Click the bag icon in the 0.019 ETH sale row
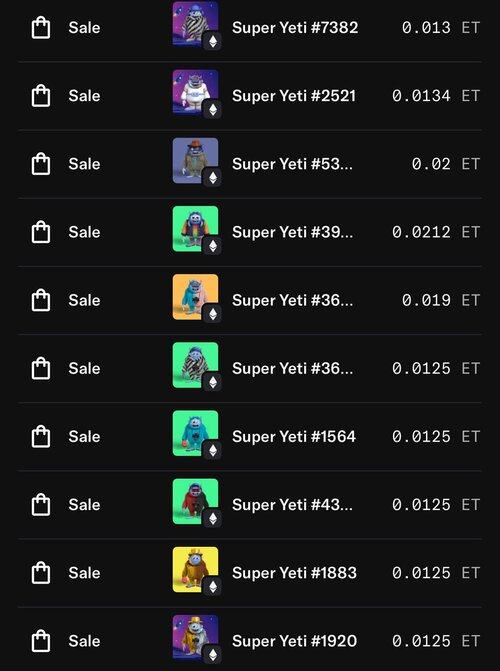The height and width of the screenshot is (671, 500). (41, 300)
